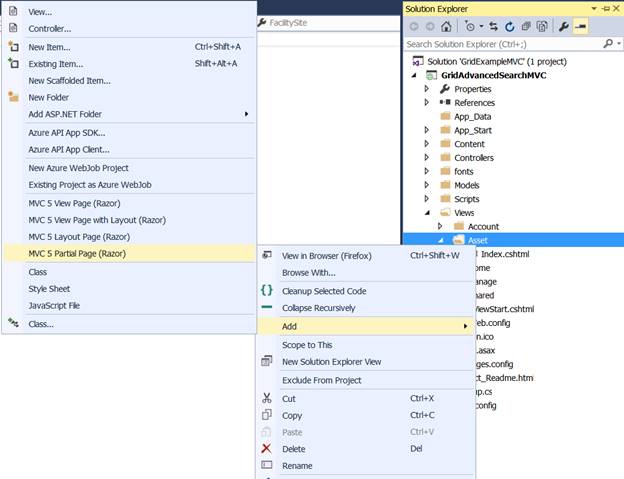Expand the Properties tree node
Screen dimensions: 624x479
coord(427,89)
